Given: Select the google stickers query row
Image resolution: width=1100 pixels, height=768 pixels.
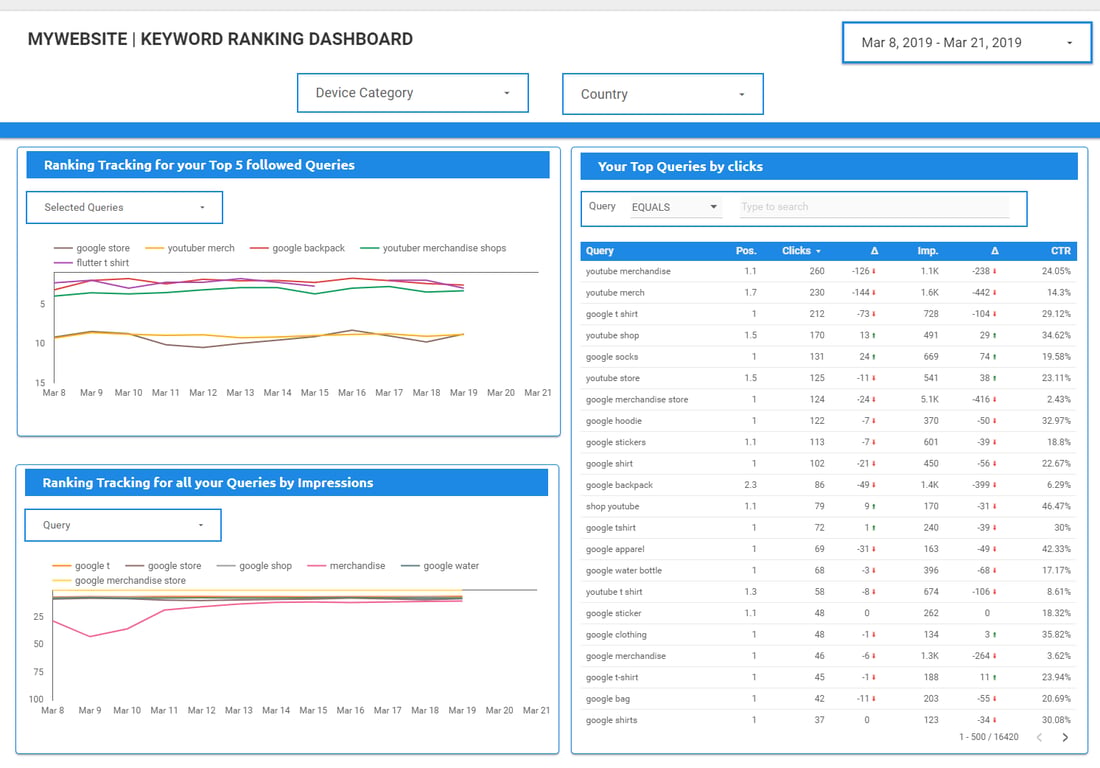Looking at the screenshot, I should pyautogui.click(x=829, y=443).
